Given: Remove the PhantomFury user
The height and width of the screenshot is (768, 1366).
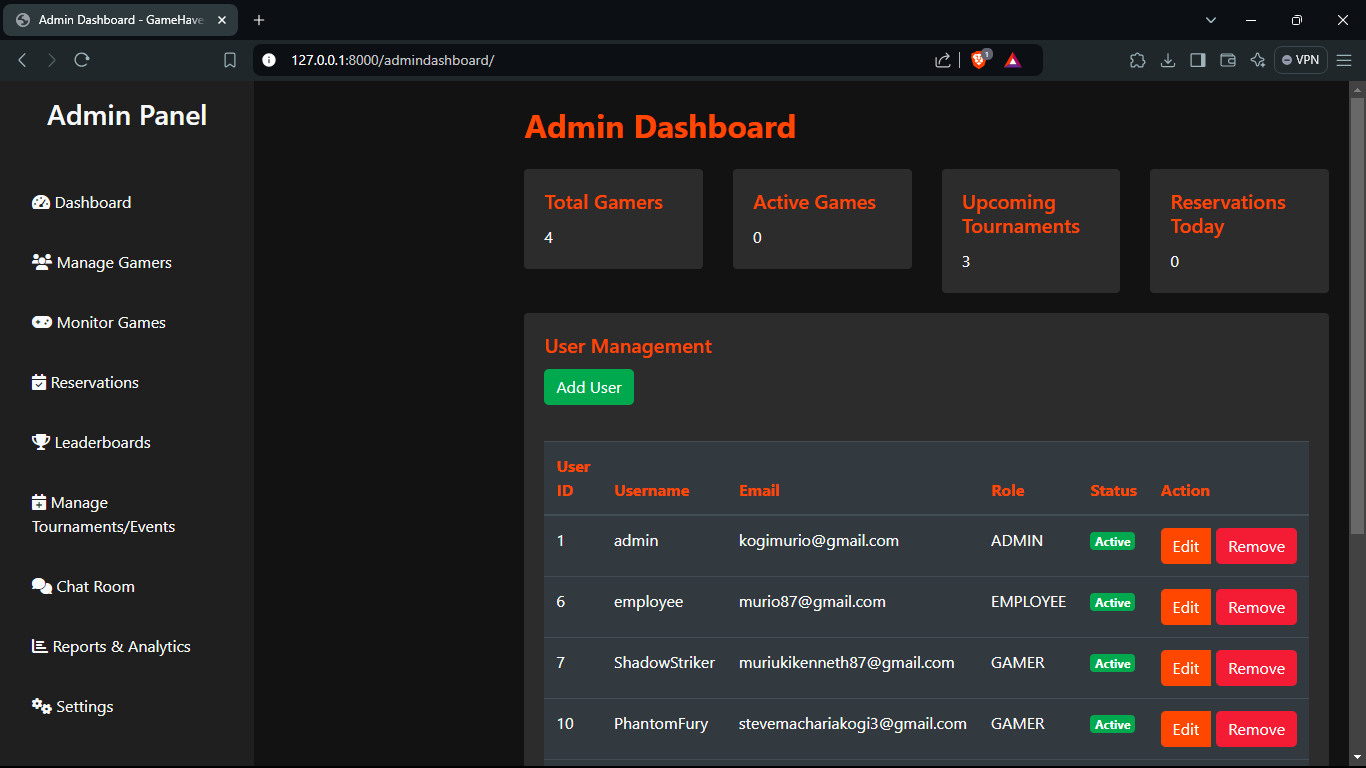Looking at the screenshot, I should coord(1256,729).
